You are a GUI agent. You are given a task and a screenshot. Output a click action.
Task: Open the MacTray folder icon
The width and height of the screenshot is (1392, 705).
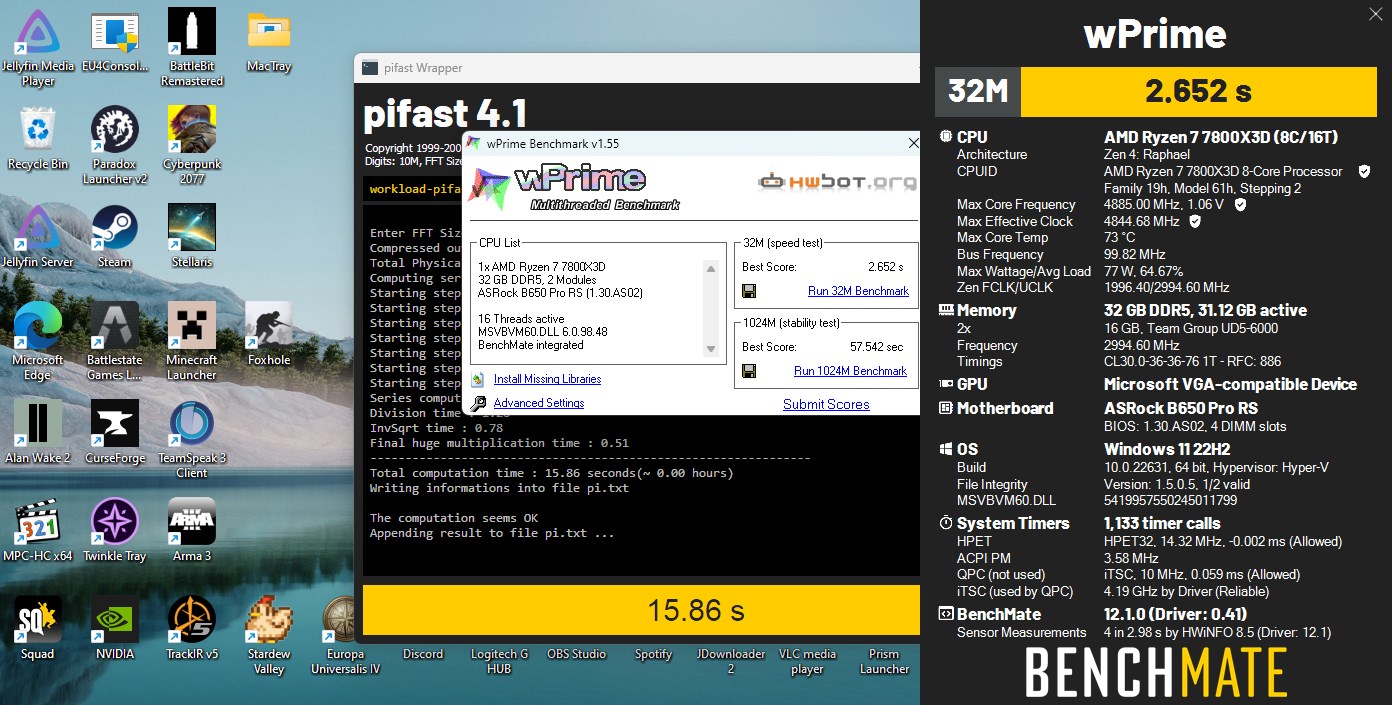coord(269,43)
